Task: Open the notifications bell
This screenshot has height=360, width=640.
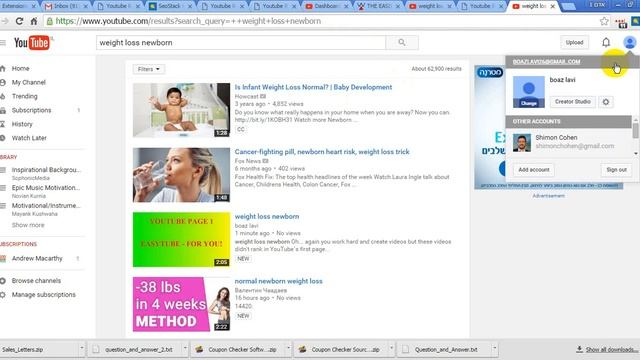Action: pyautogui.click(x=606, y=42)
